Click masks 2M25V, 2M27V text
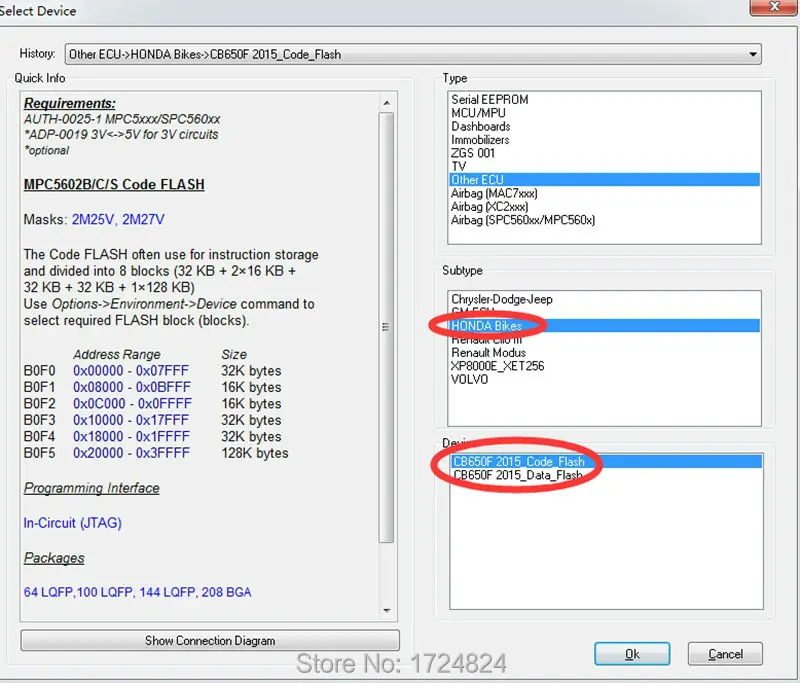This screenshot has height=683, width=800. pyautogui.click(x=118, y=219)
